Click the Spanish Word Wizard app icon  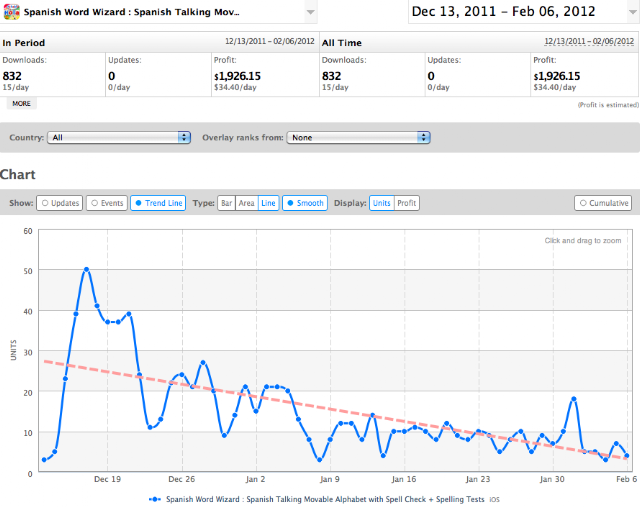coord(11,11)
